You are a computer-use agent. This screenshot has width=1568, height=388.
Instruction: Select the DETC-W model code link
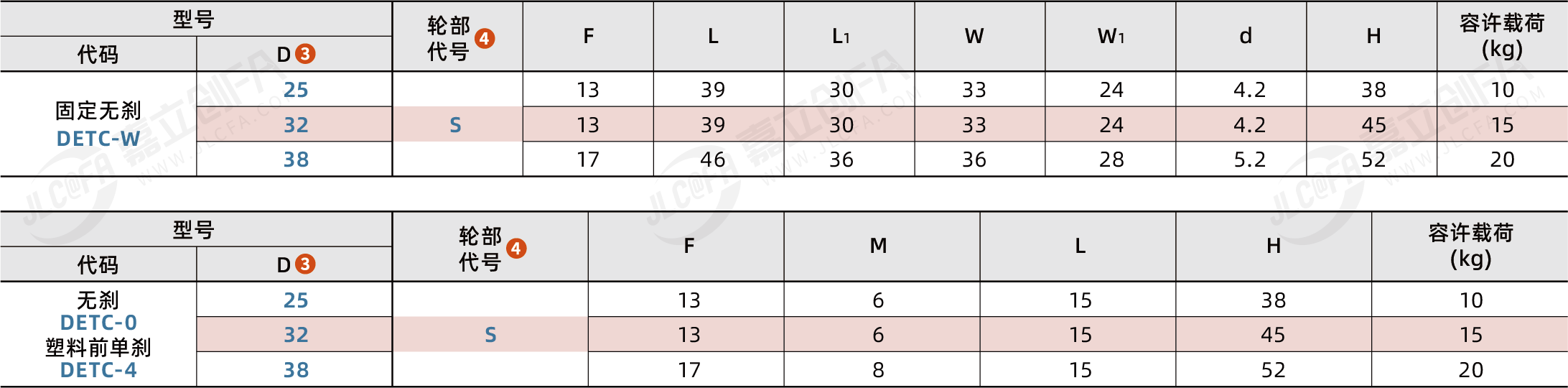[98, 139]
